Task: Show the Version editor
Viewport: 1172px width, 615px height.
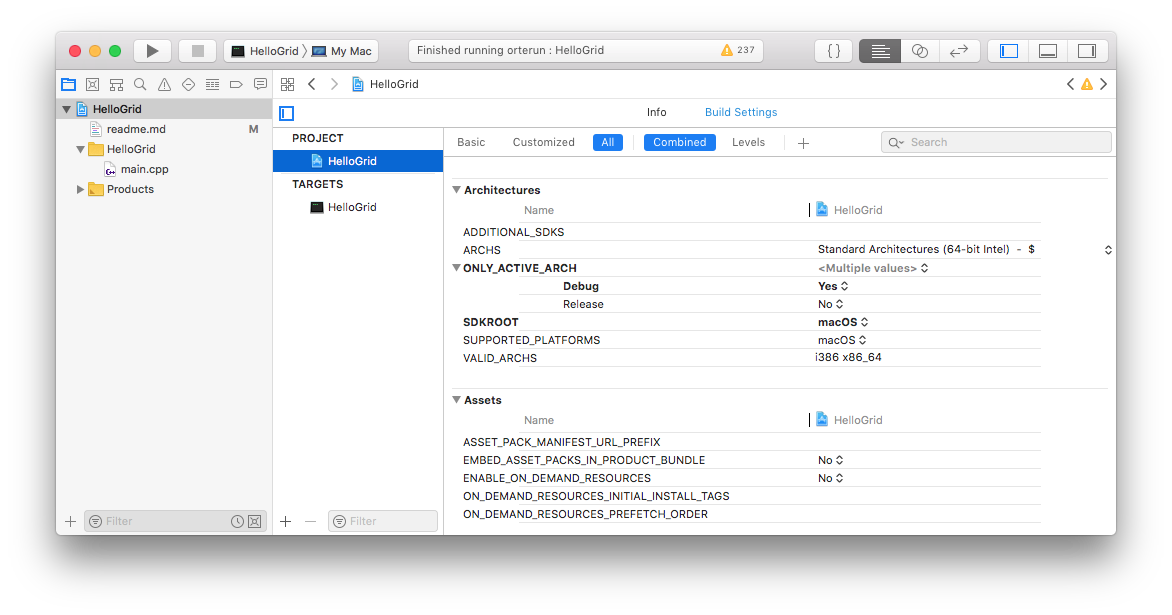Action: click(958, 50)
